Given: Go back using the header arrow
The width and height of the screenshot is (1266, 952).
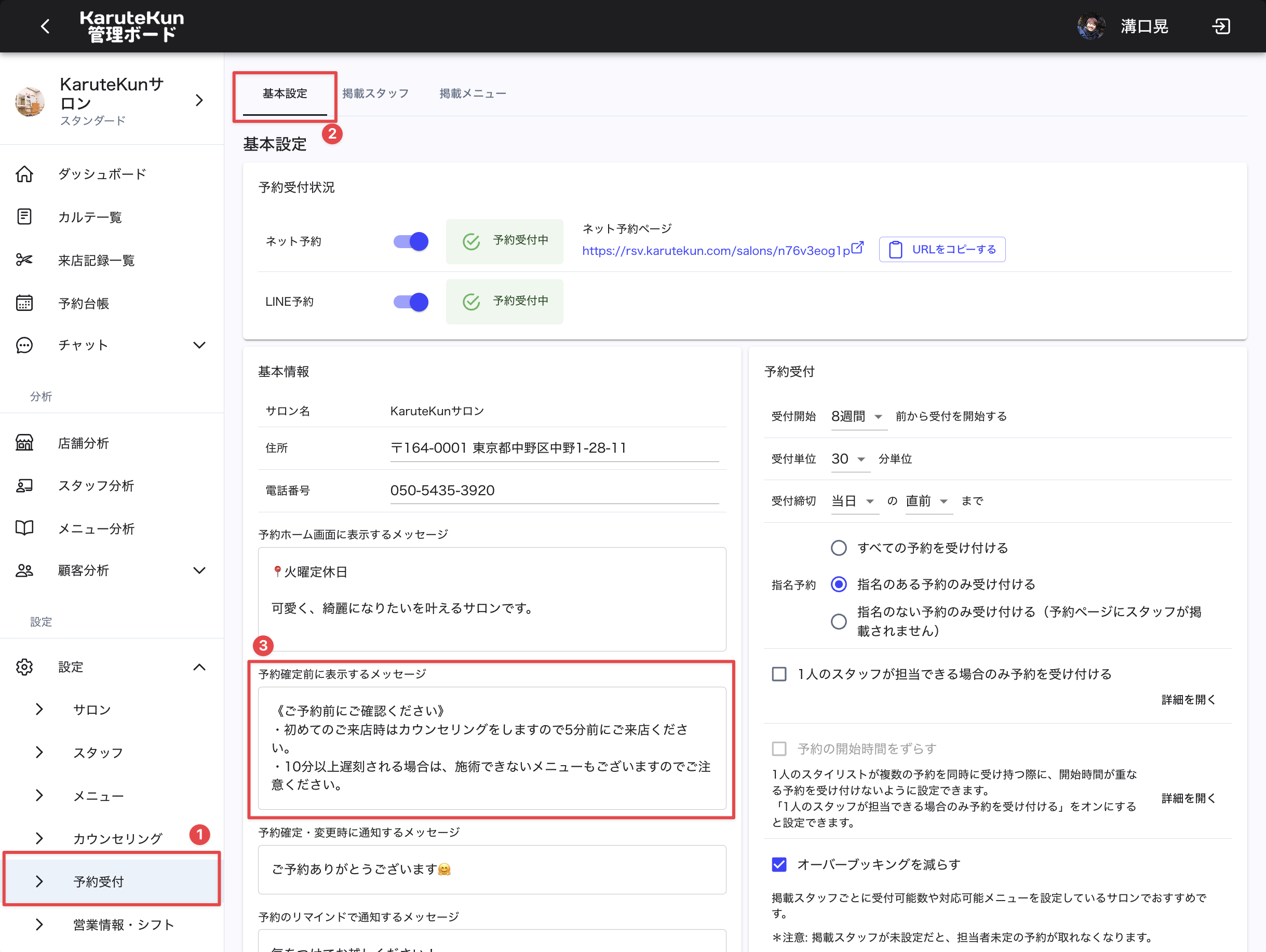Looking at the screenshot, I should pyautogui.click(x=45, y=26).
